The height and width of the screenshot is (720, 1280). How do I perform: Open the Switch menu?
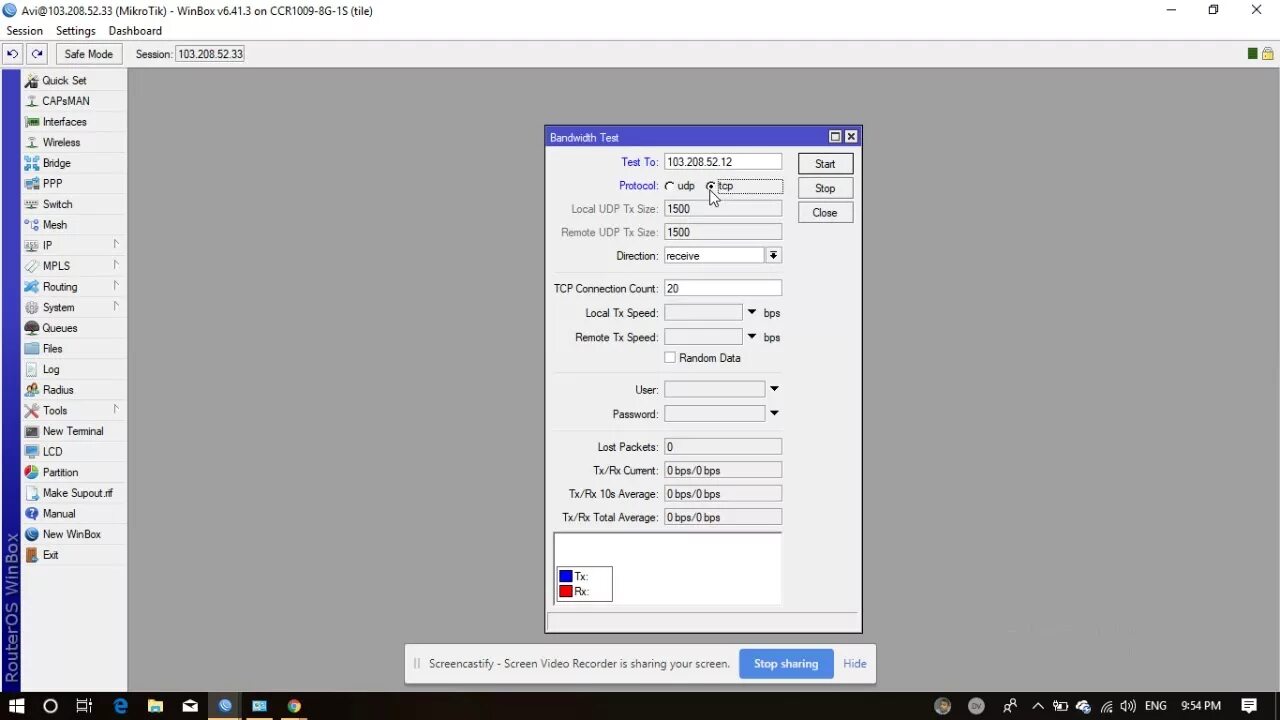point(57,204)
